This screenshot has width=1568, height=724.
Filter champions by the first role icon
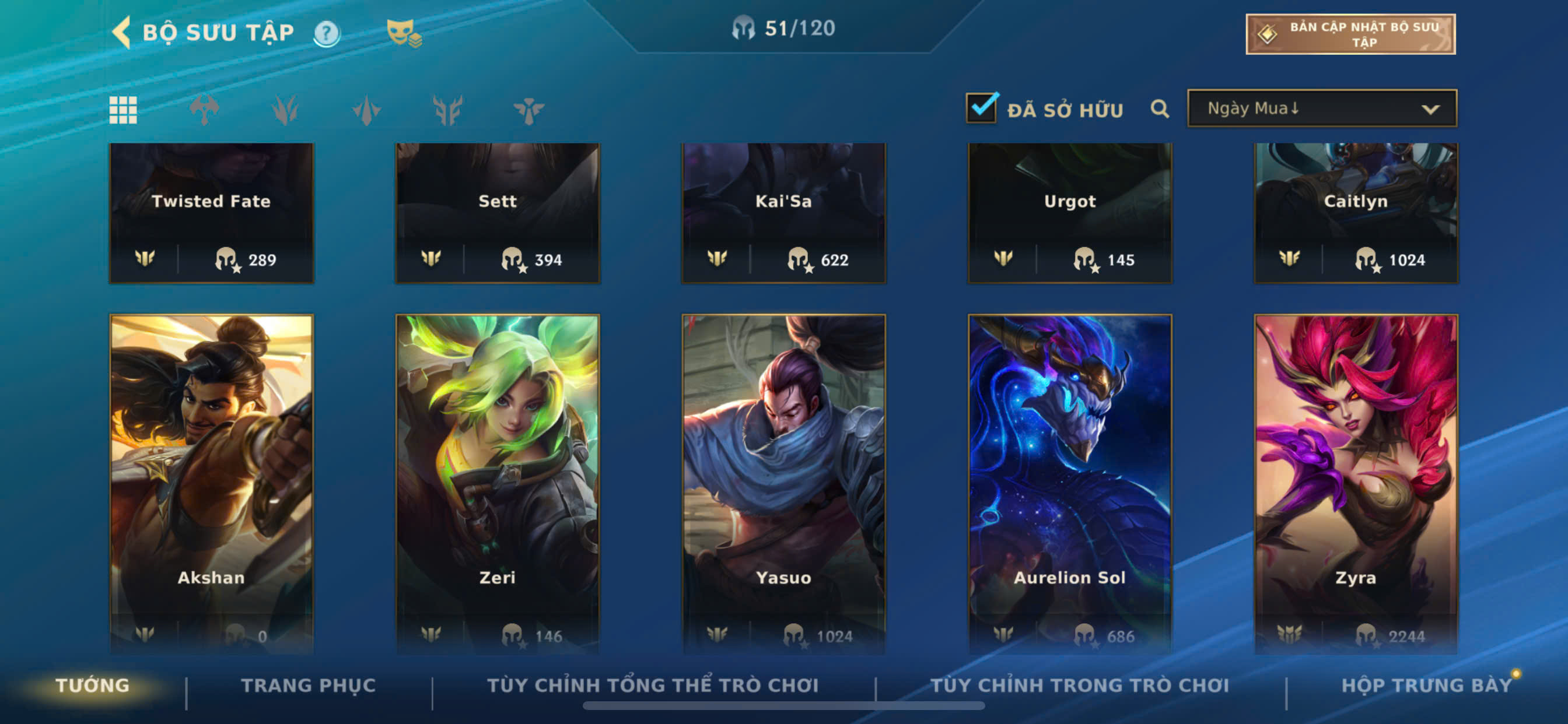[204, 110]
